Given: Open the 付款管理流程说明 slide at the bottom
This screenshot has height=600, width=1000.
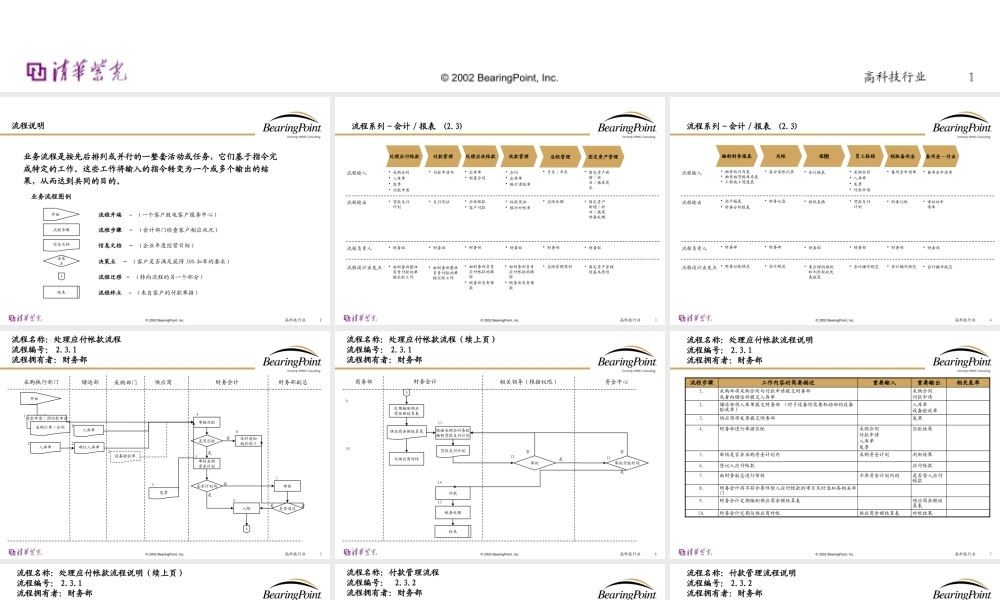Looking at the screenshot, I should [834, 582].
